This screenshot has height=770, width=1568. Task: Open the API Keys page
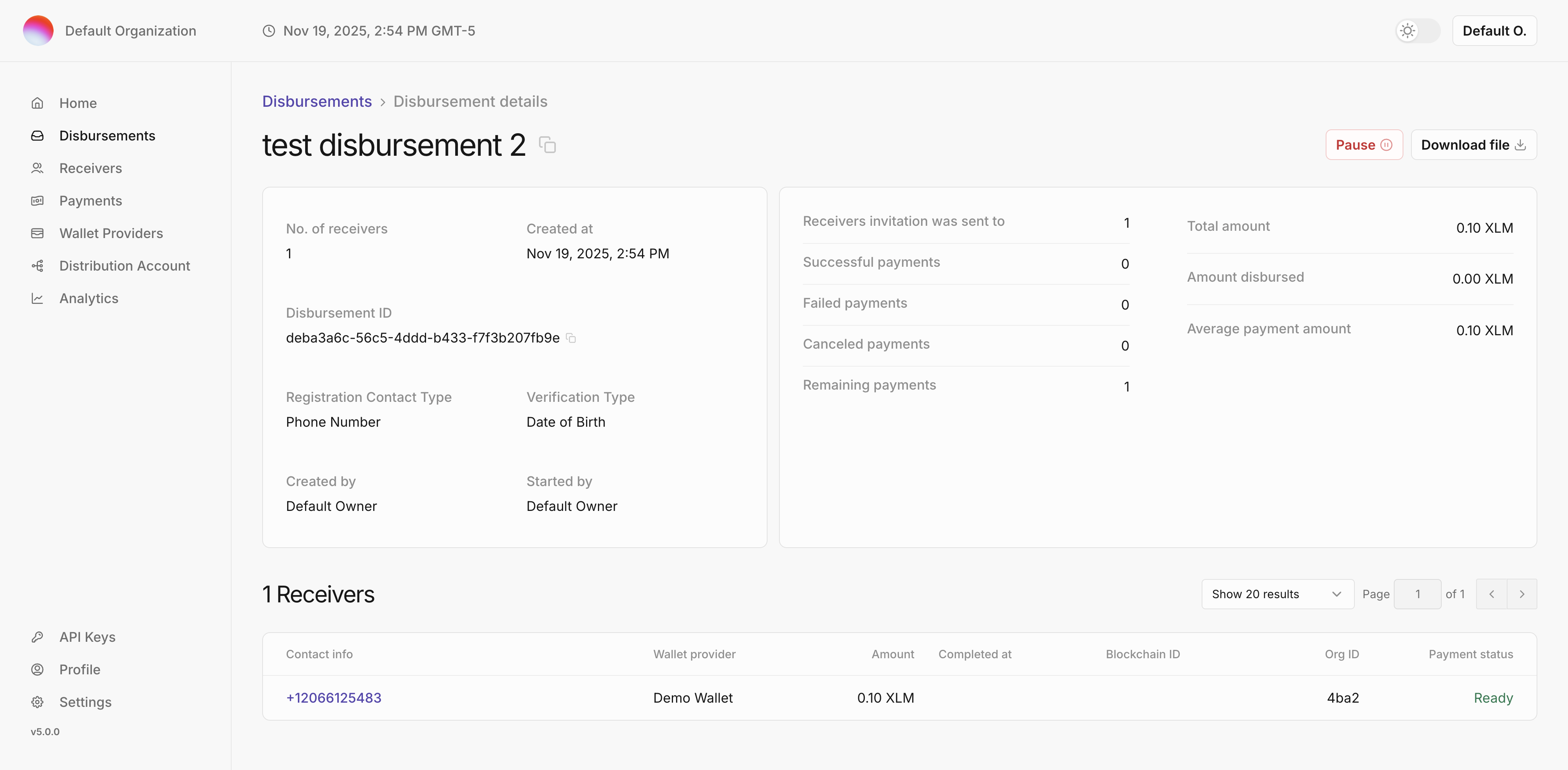click(88, 637)
